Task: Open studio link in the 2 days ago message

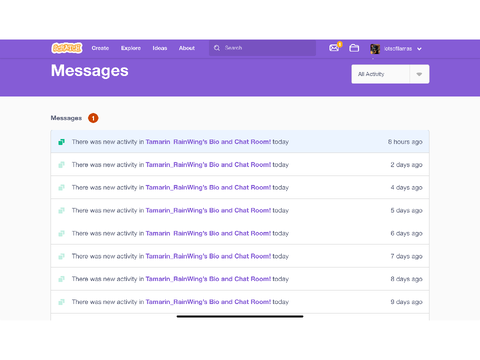Action: pyautogui.click(x=208, y=165)
